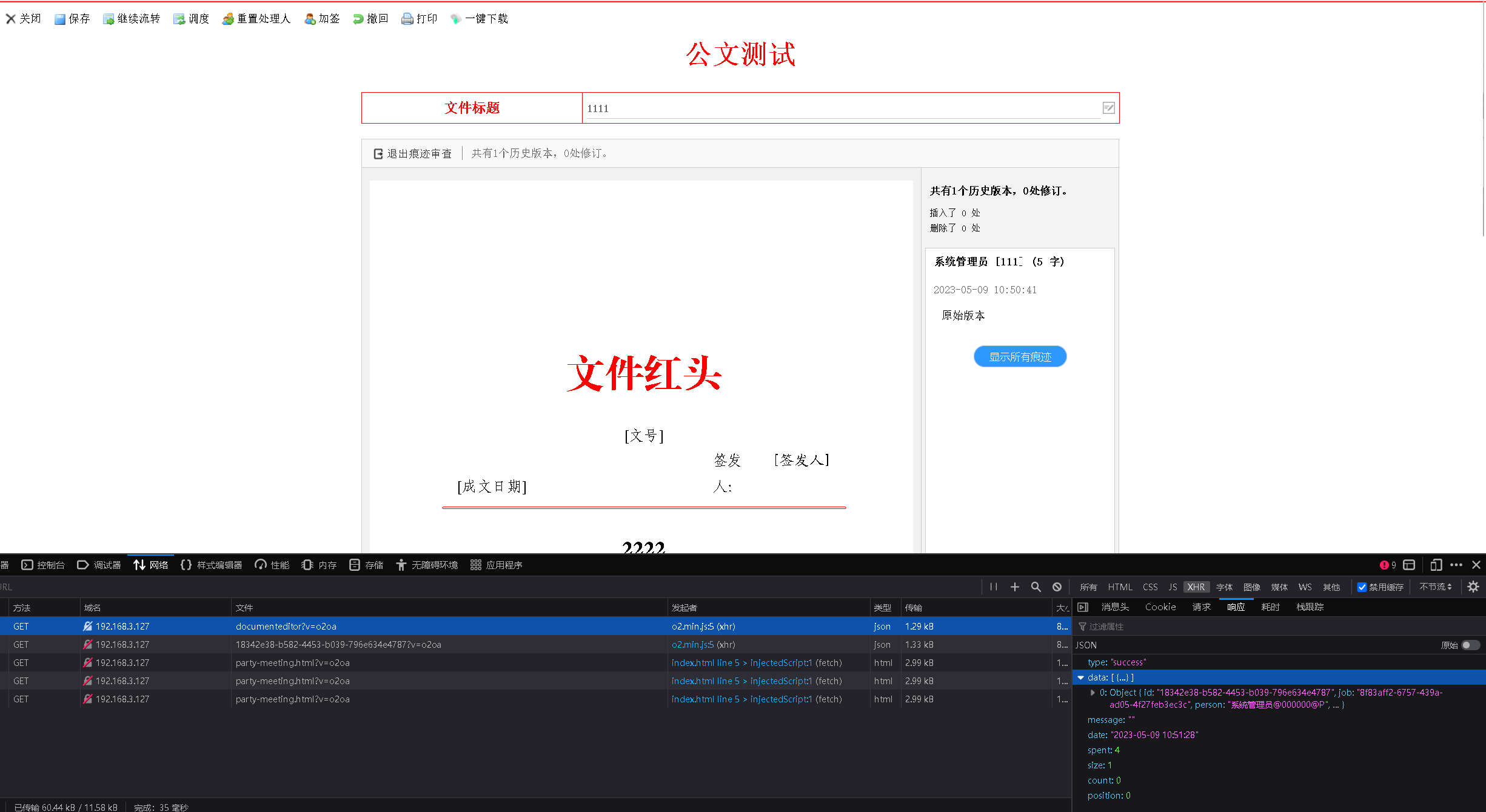Image resolution: width=1486 pixels, height=812 pixels.
Task: Click the 撤回 withdraw icon
Action: (x=358, y=19)
